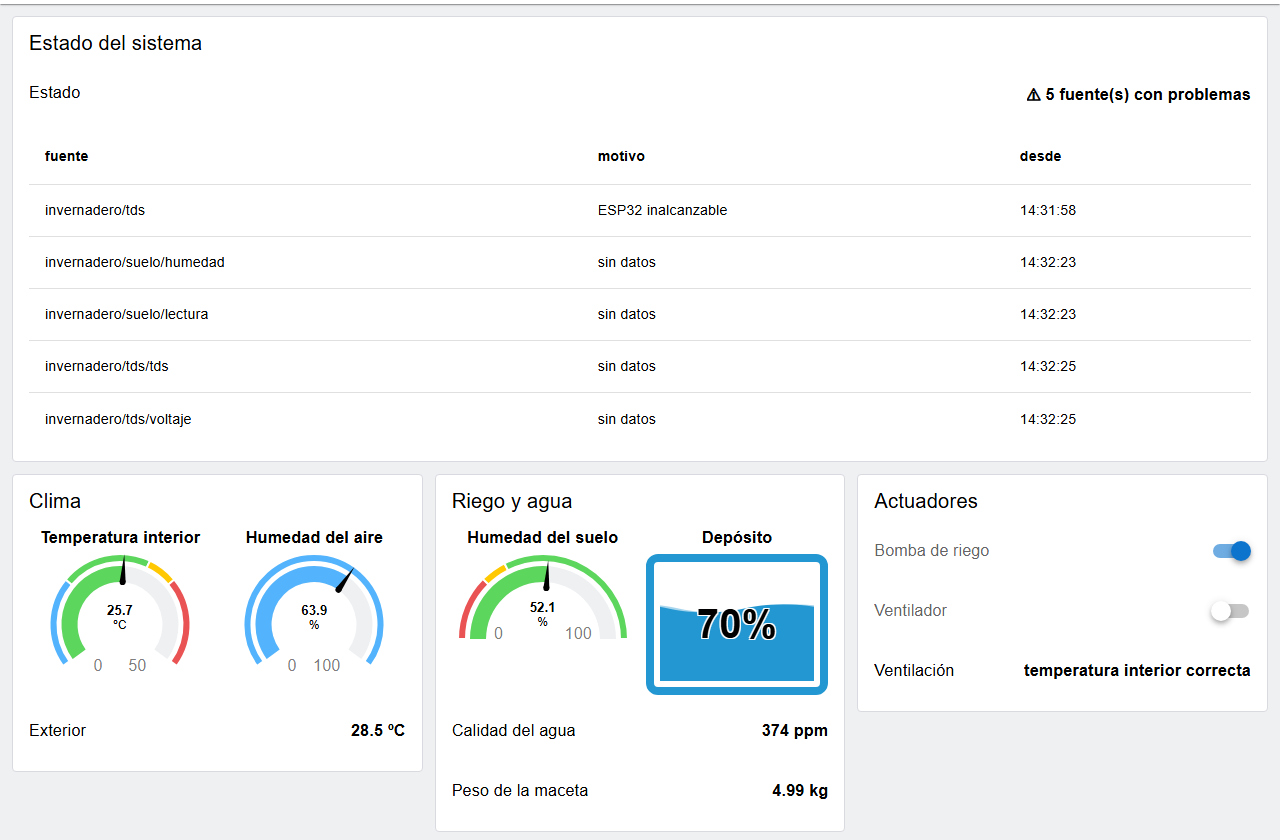1280x840 pixels.
Task: Click the 'fuente' column header
Action: coord(66,157)
